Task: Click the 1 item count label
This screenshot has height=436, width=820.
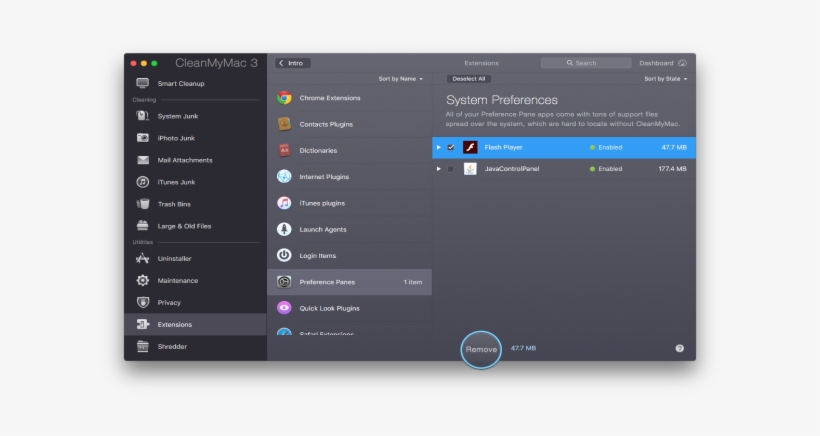Action: 413,282
